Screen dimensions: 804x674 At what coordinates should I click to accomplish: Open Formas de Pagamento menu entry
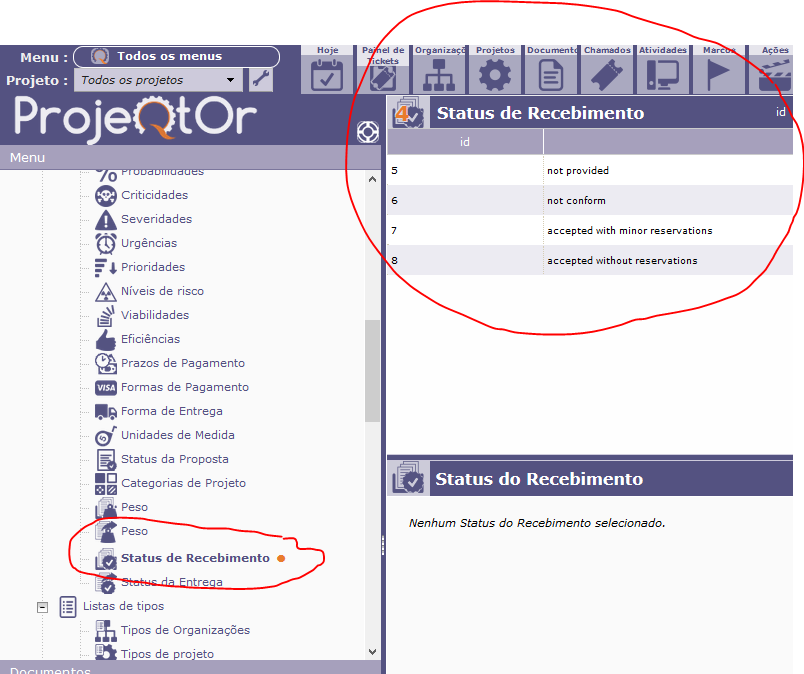(x=185, y=387)
